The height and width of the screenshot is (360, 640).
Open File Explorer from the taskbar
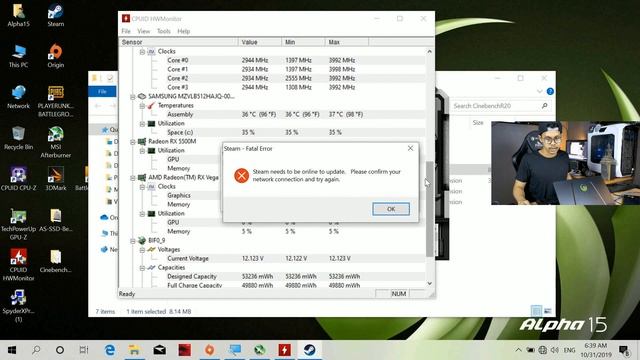[x=134, y=350]
